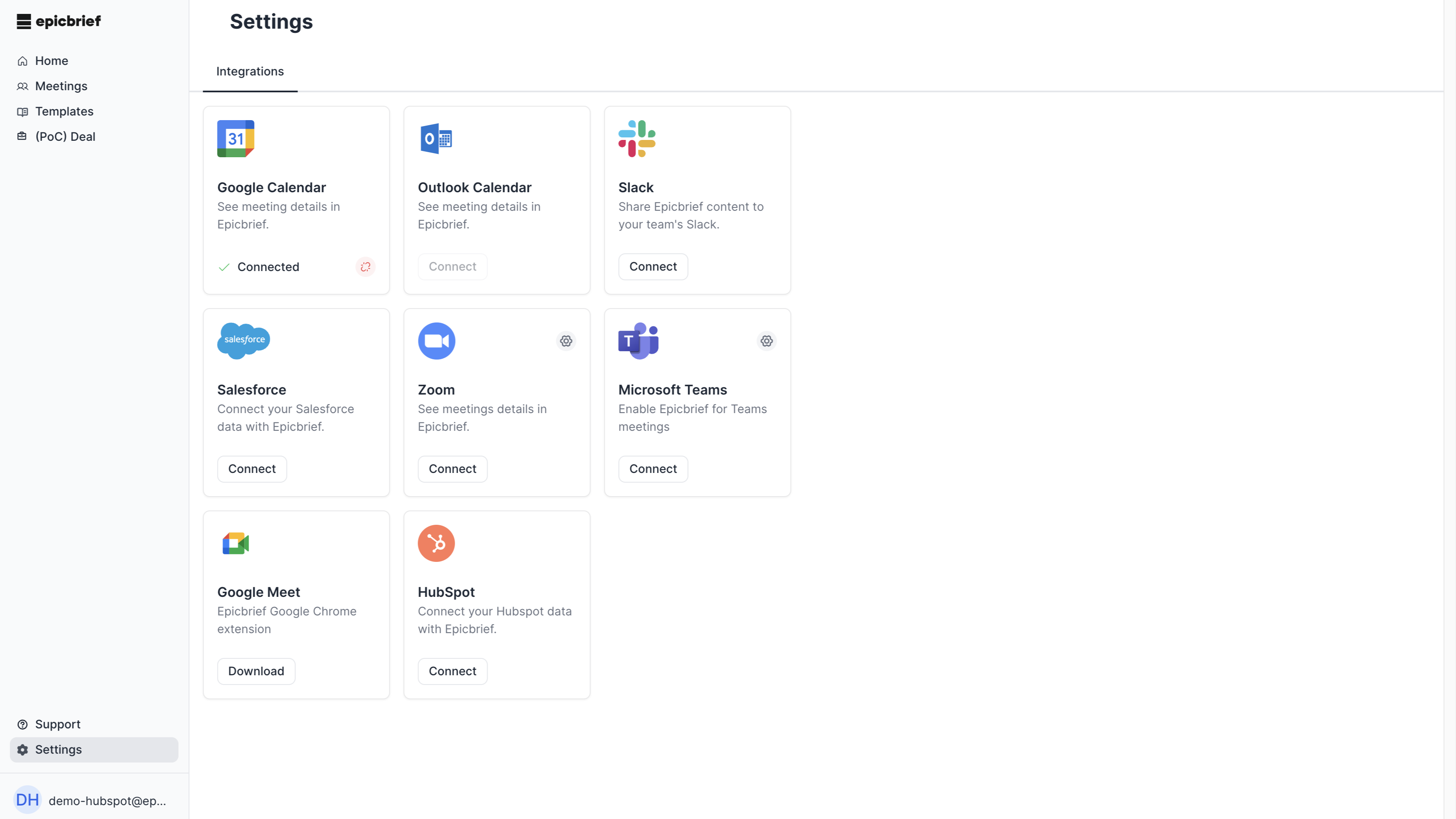Connect Slack to Epicbrief
This screenshot has height=819, width=1456.
pos(653,266)
